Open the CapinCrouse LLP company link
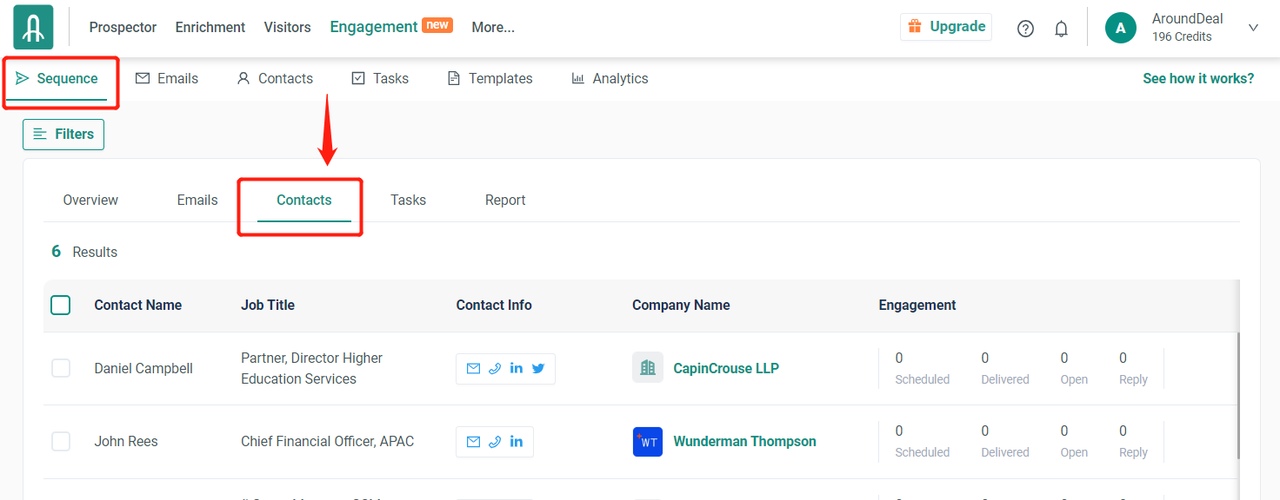Viewport: 1280px width, 500px height. (x=725, y=368)
